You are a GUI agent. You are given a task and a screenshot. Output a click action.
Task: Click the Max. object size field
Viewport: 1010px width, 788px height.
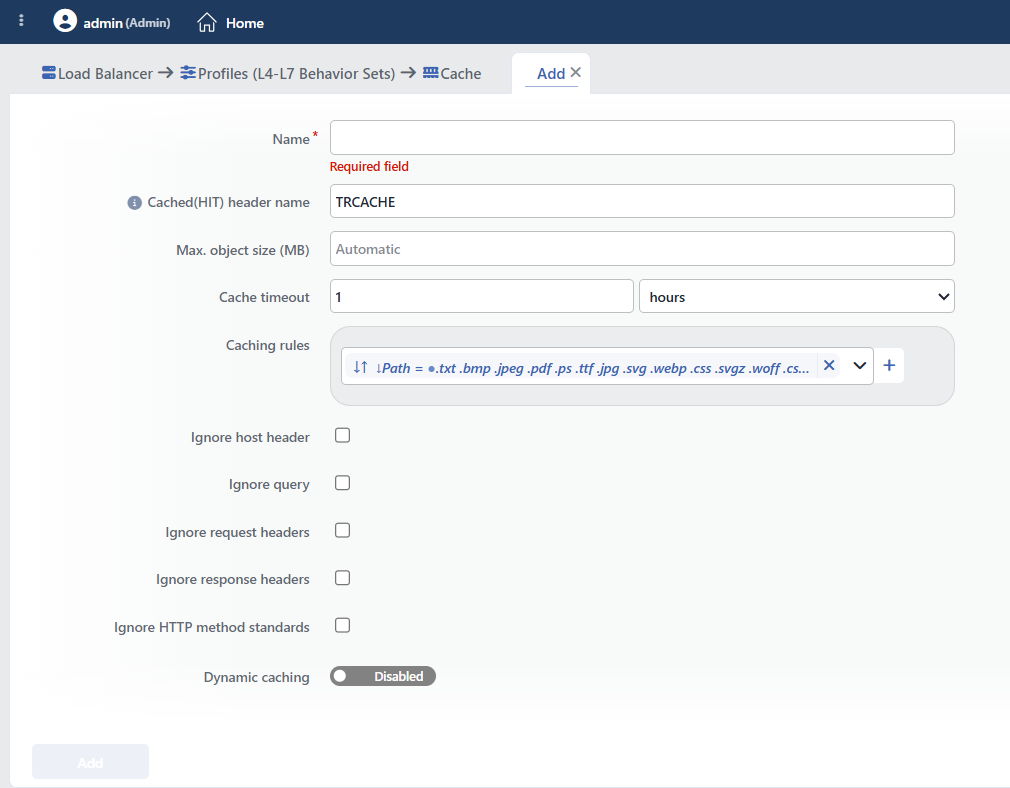click(642, 249)
